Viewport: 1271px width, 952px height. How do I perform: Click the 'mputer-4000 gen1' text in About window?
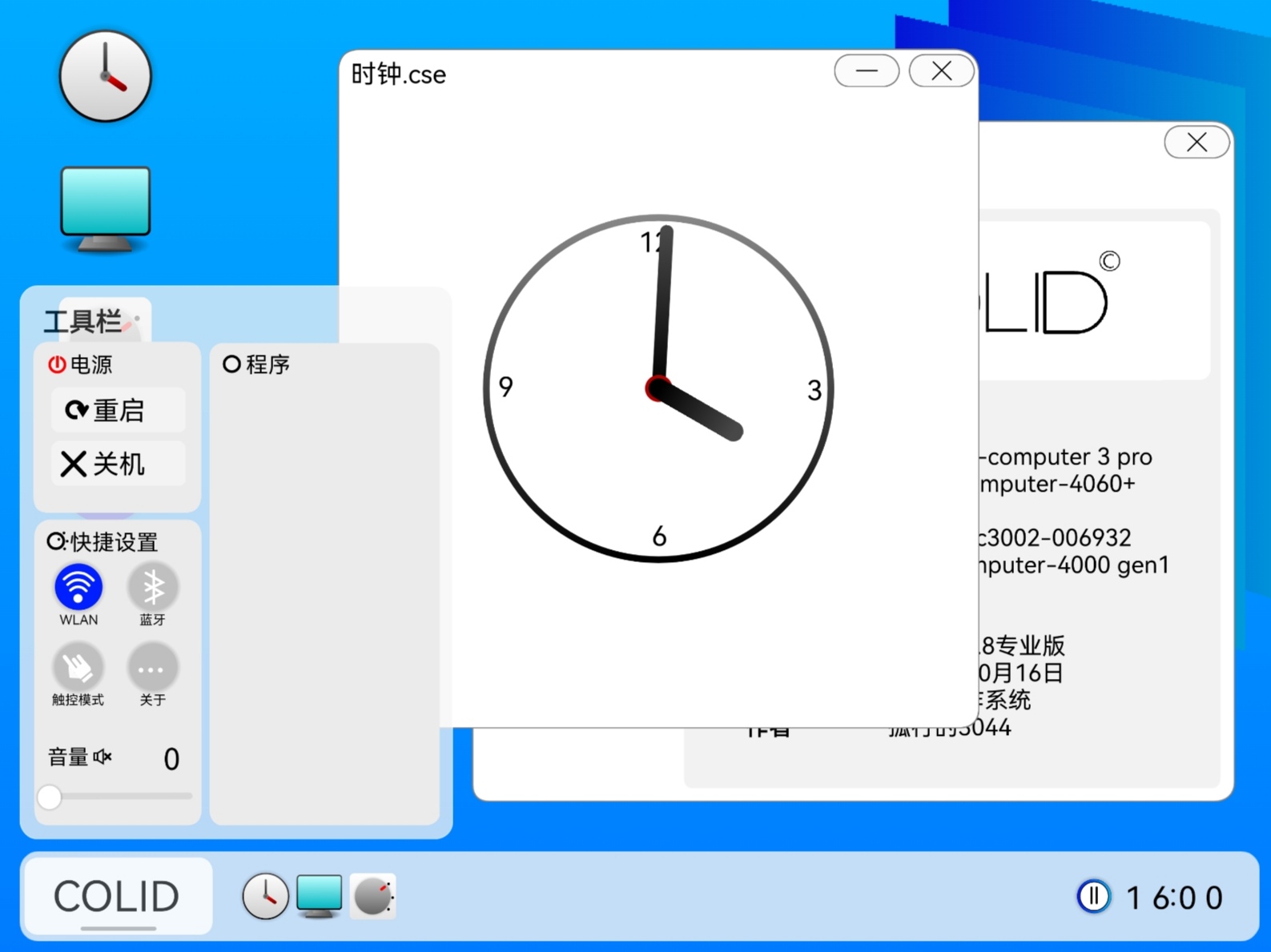point(1074,565)
